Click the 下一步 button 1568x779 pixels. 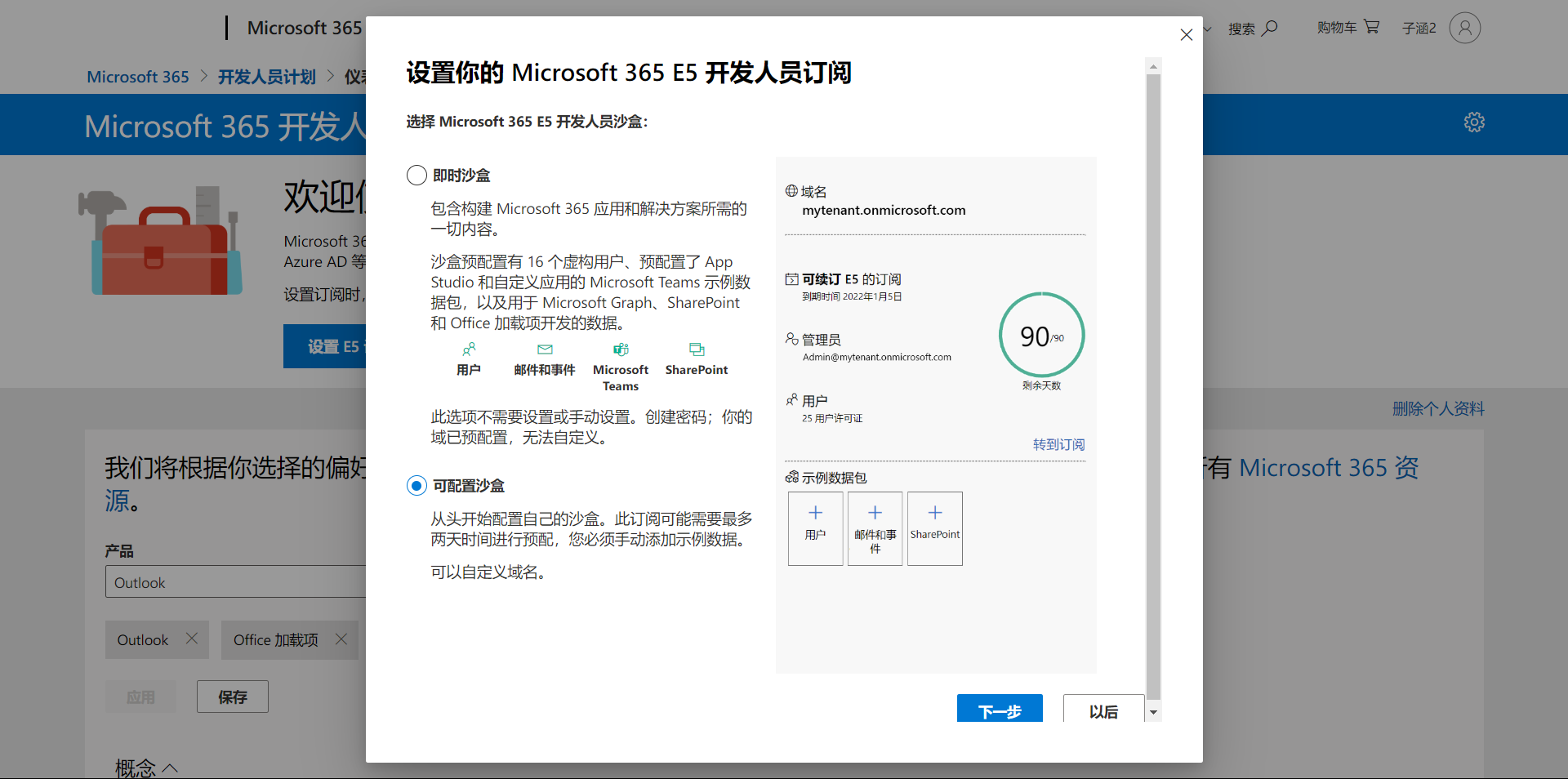[x=999, y=710]
